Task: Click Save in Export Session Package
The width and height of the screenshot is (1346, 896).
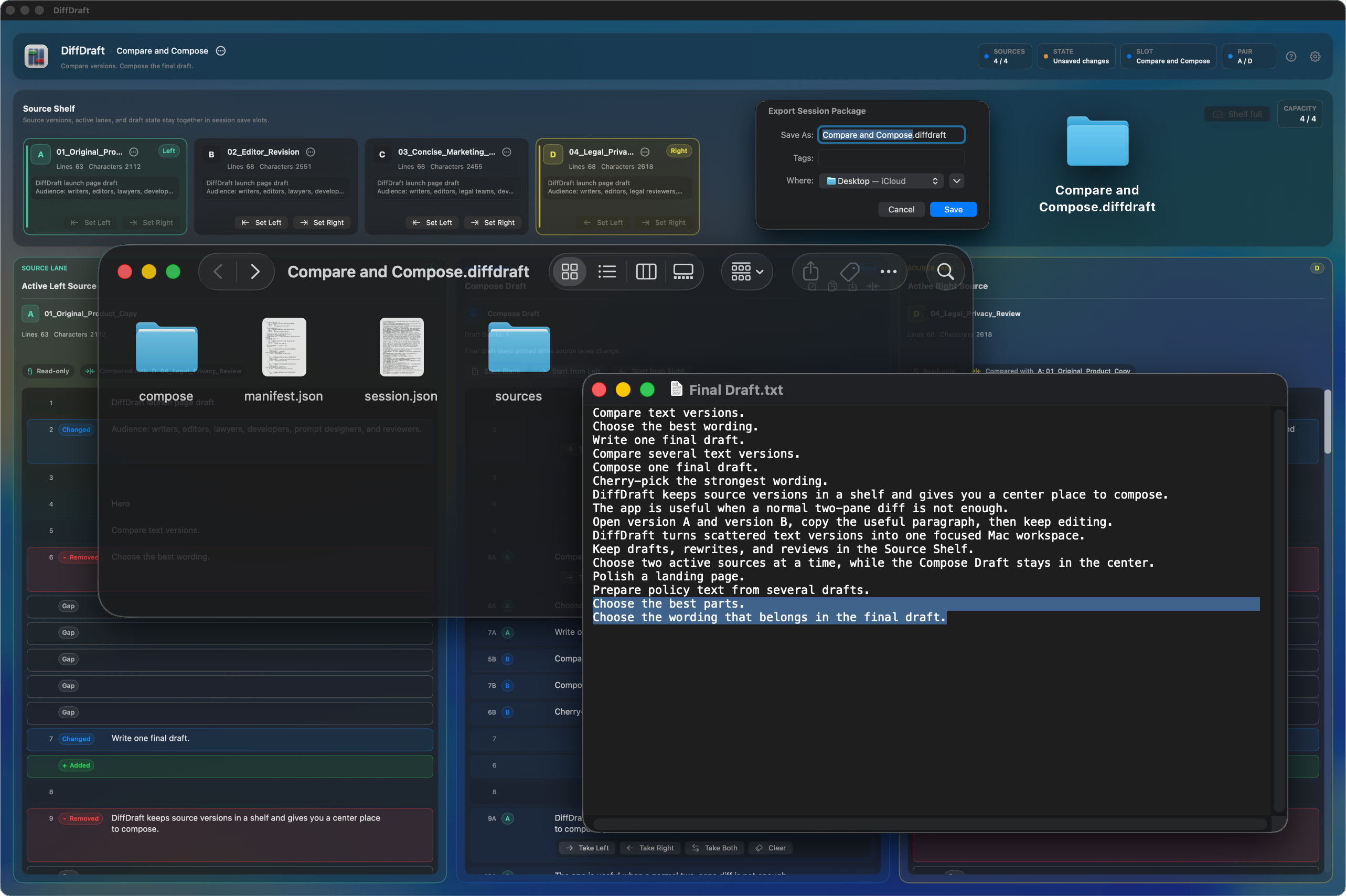Action: [x=953, y=210]
